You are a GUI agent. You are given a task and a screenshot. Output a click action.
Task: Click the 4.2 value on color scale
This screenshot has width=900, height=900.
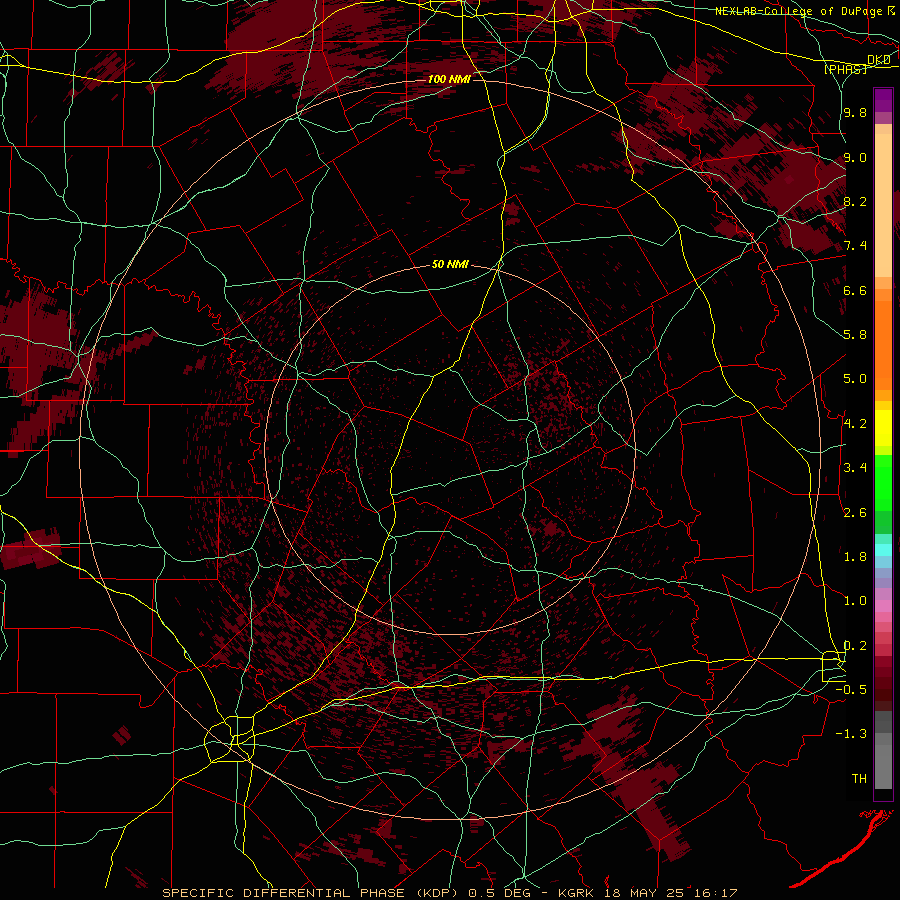coord(855,424)
